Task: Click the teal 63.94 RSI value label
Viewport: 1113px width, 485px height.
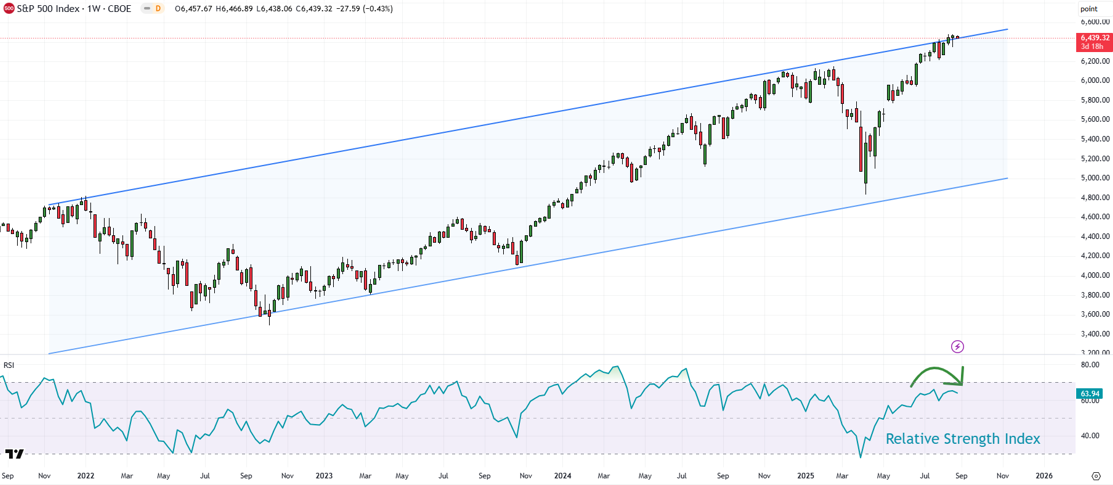Action: coord(1089,393)
